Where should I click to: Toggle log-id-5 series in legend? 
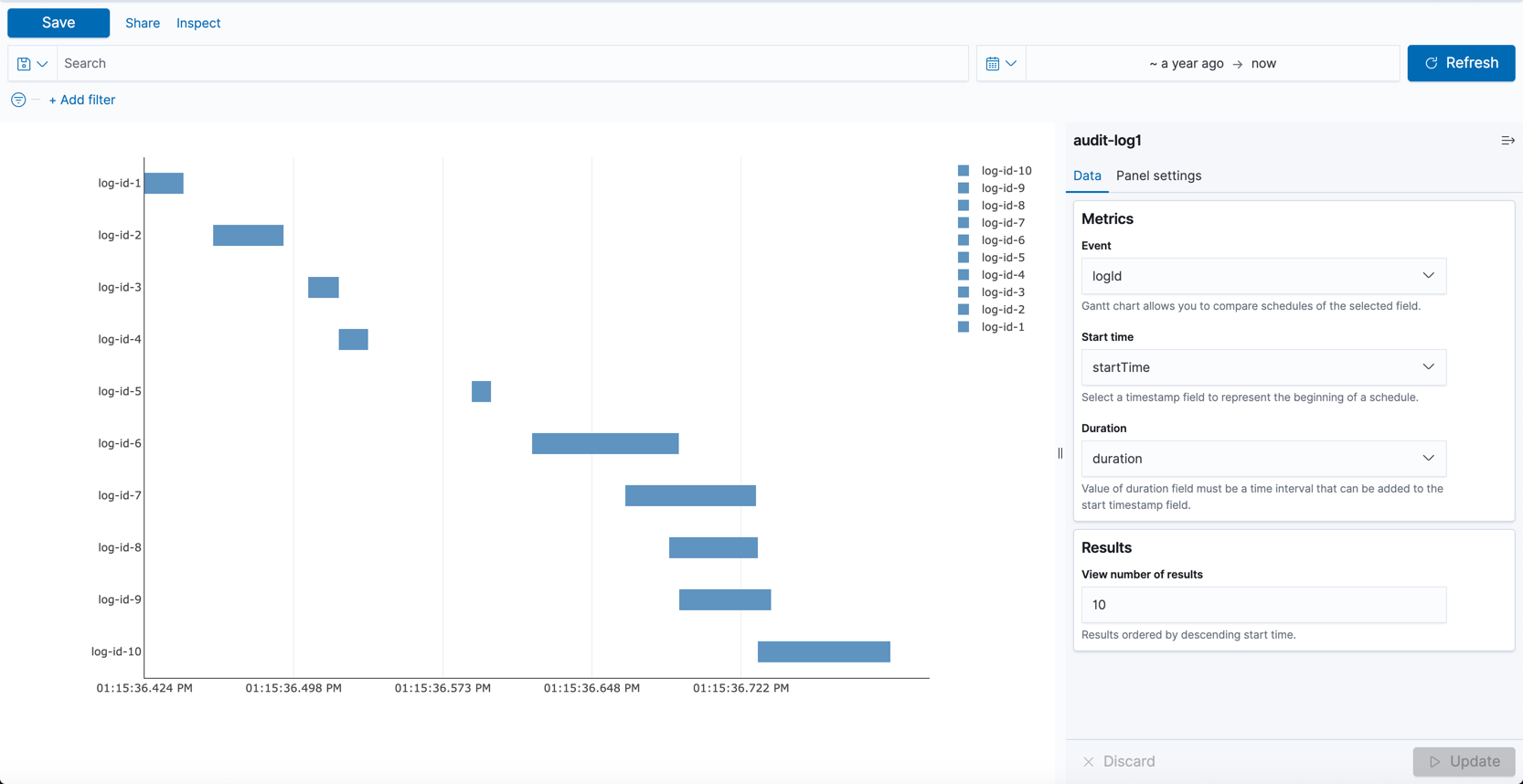pos(1002,258)
